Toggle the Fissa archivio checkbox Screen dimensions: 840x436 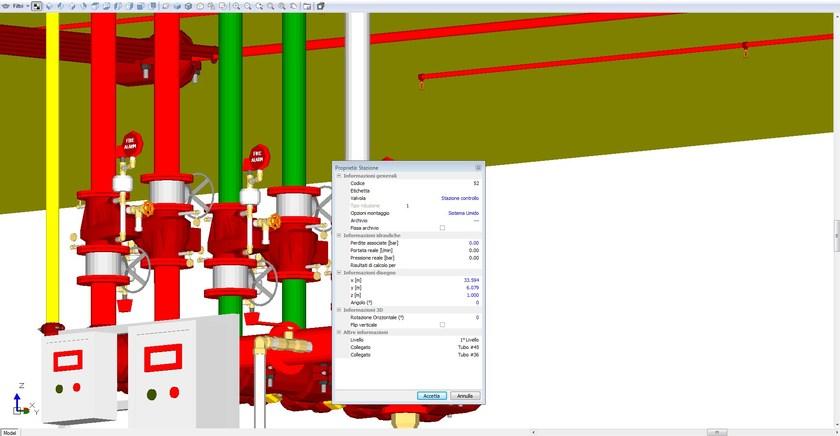(442, 228)
